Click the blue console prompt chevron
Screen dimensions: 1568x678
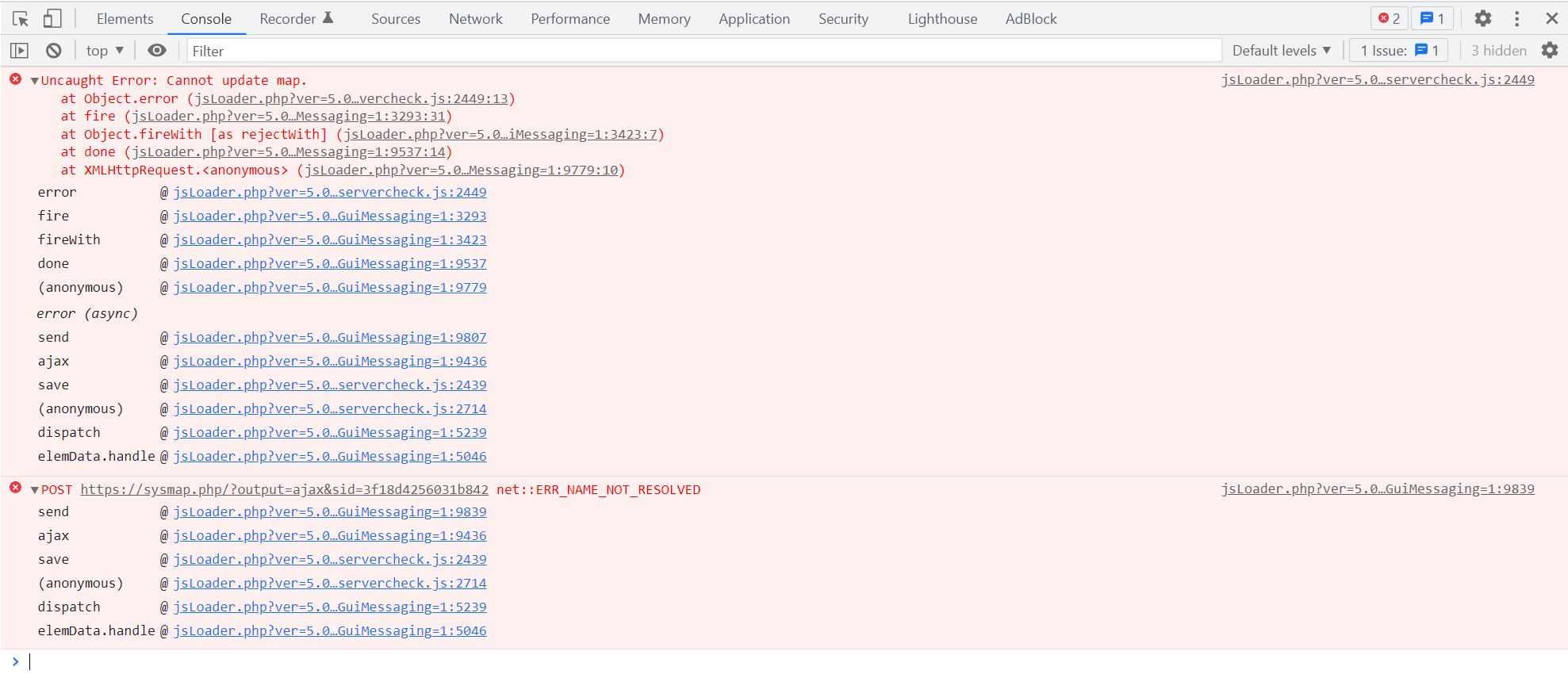(x=15, y=661)
